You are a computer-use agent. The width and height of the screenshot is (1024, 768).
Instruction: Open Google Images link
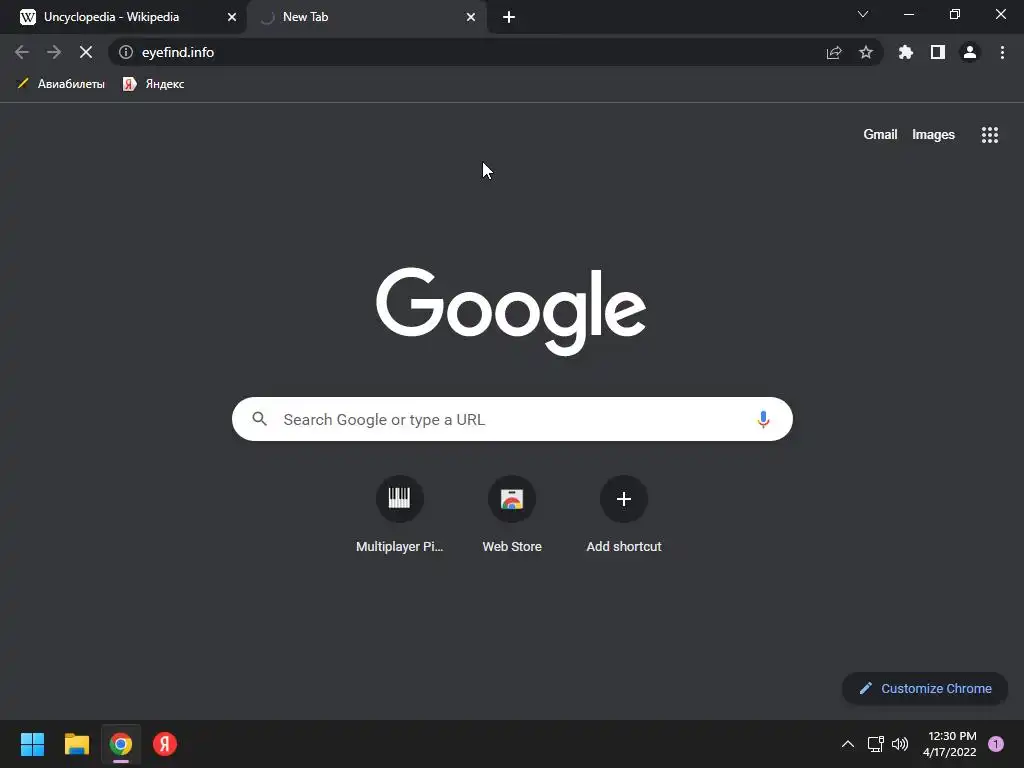coord(933,135)
